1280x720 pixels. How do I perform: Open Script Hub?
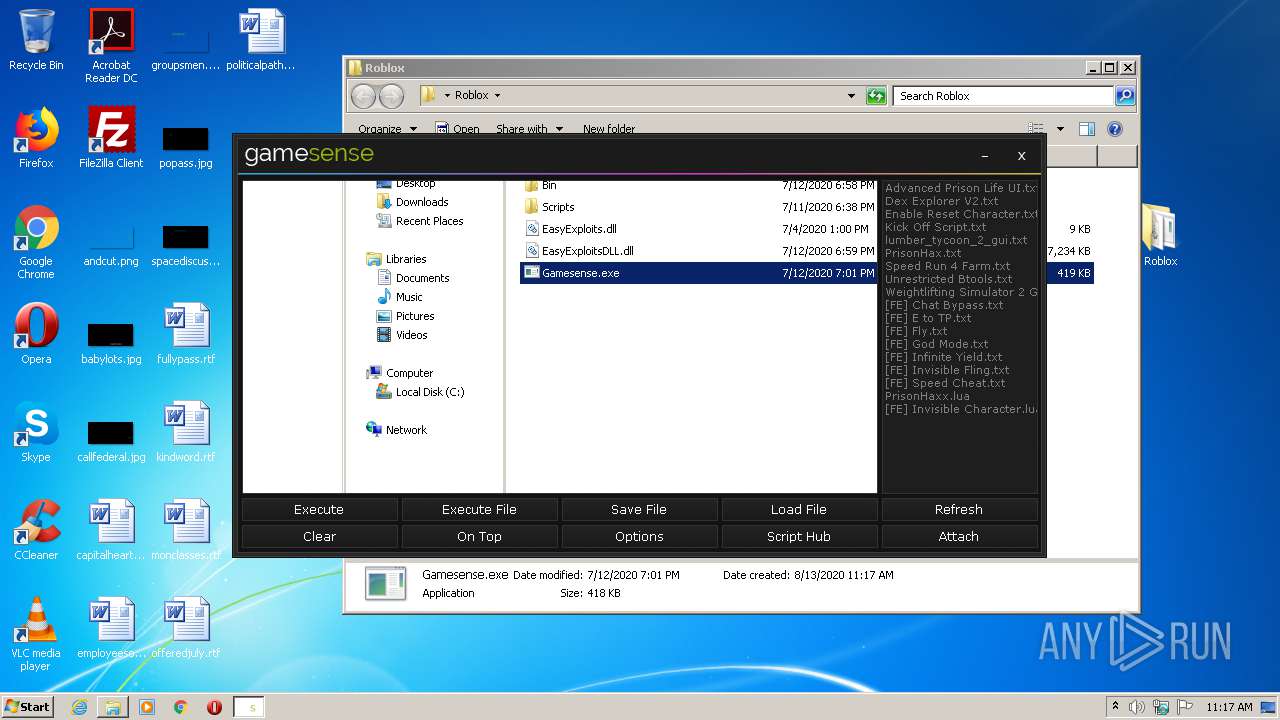pyautogui.click(x=799, y=536)
